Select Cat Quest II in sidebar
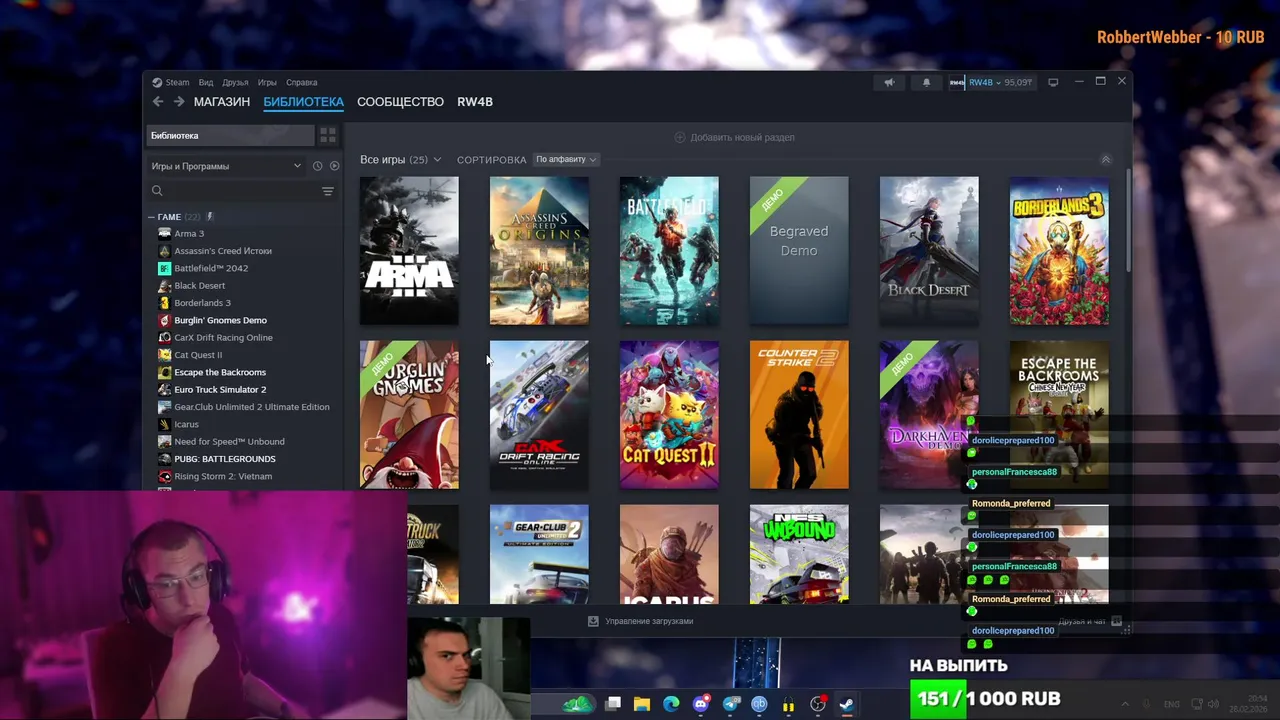 click(198, 355)
